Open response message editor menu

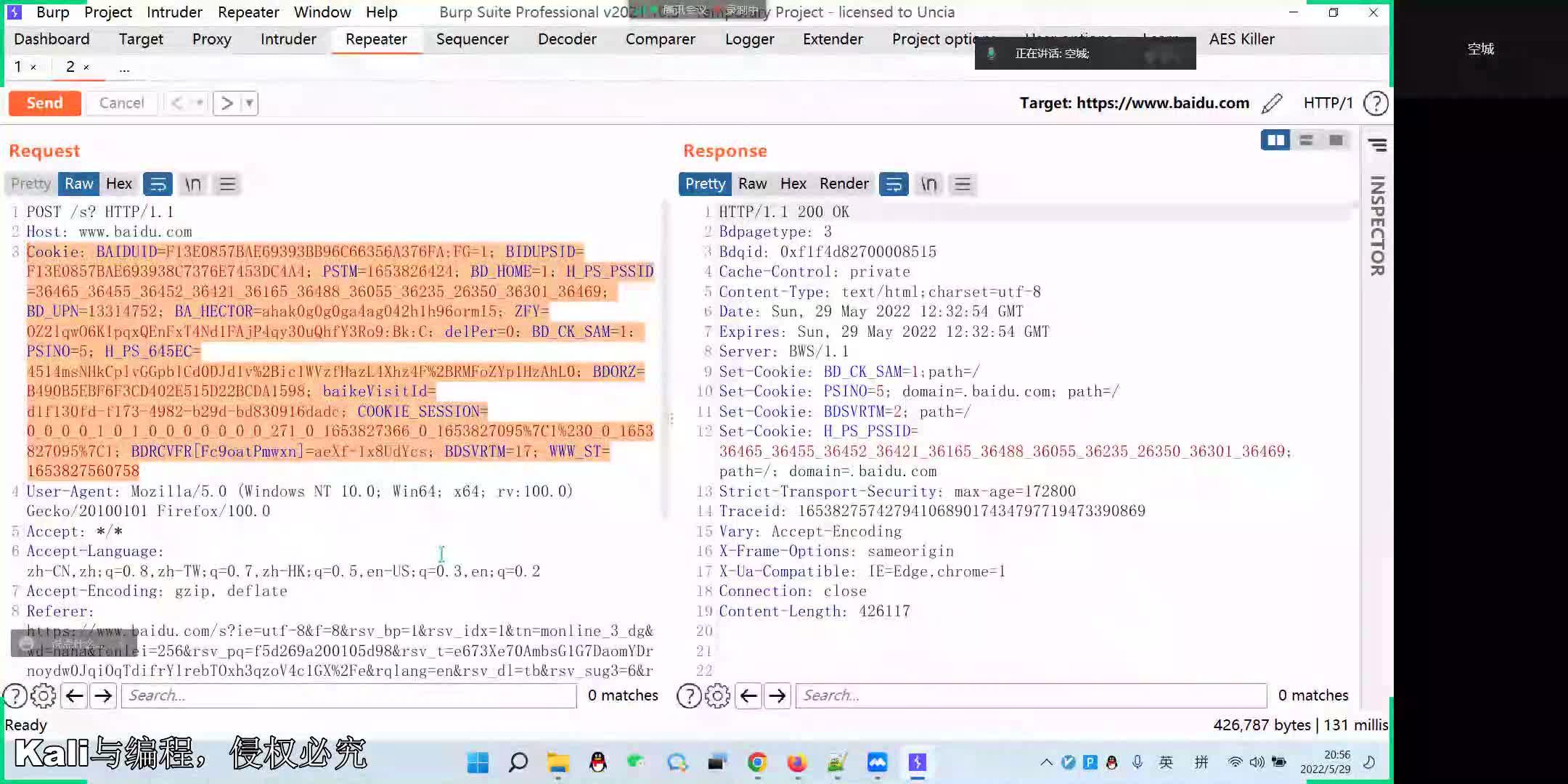[963, 184]
